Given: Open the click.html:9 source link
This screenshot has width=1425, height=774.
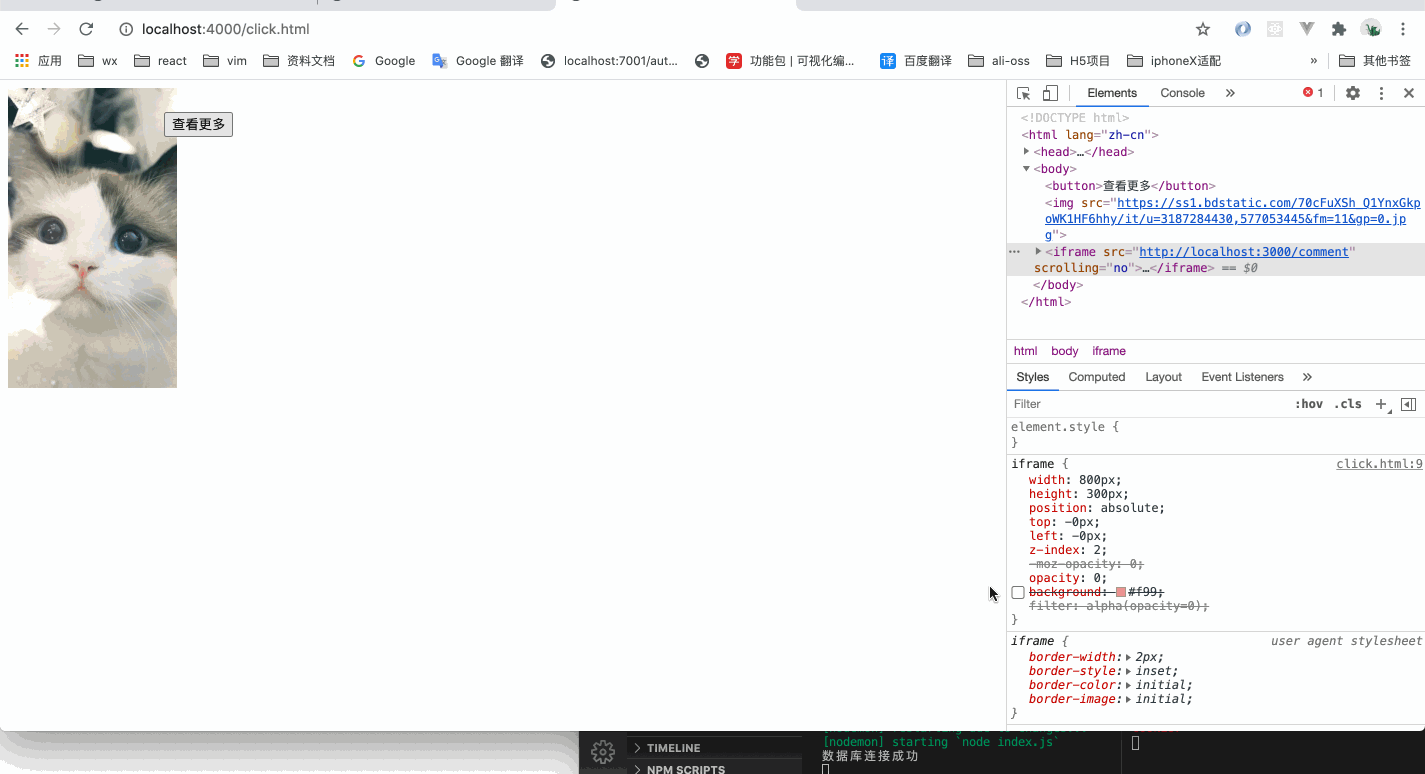Looking at the screenshot, I should pyautogui.click(x=1379, y=463).
